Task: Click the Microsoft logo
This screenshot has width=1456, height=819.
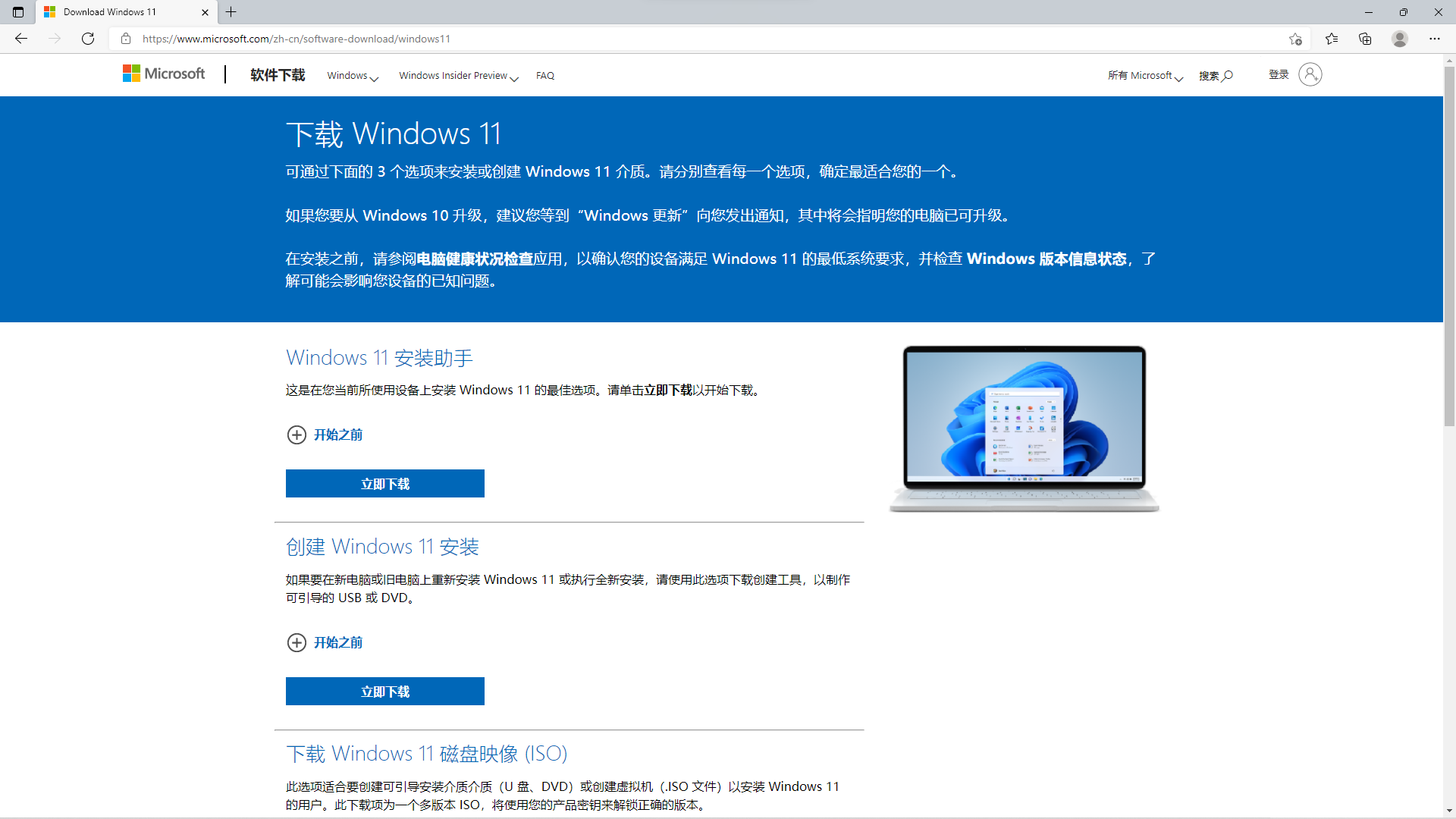Action: click(x=164, y=74)
